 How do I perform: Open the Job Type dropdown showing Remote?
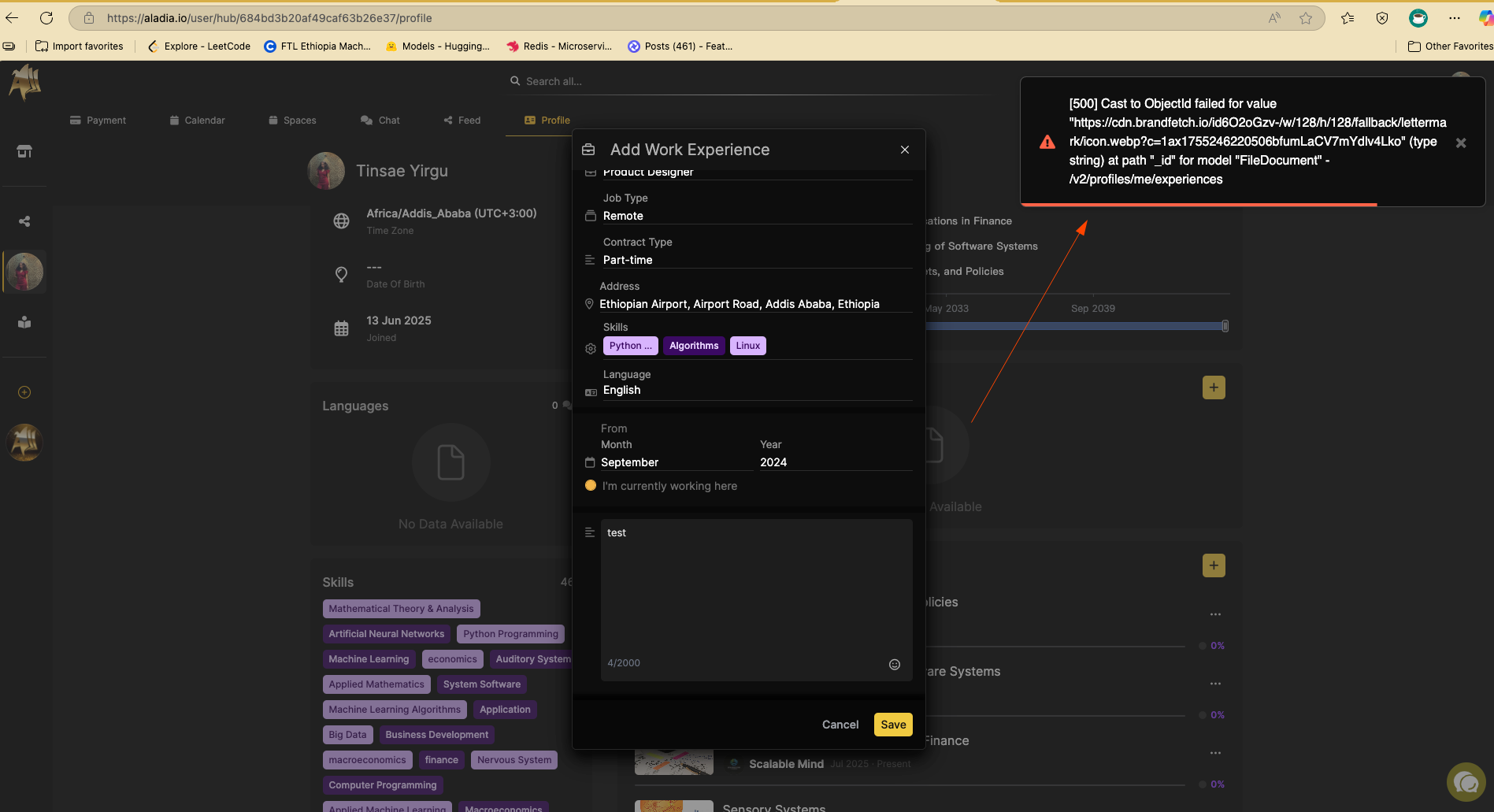757,216
